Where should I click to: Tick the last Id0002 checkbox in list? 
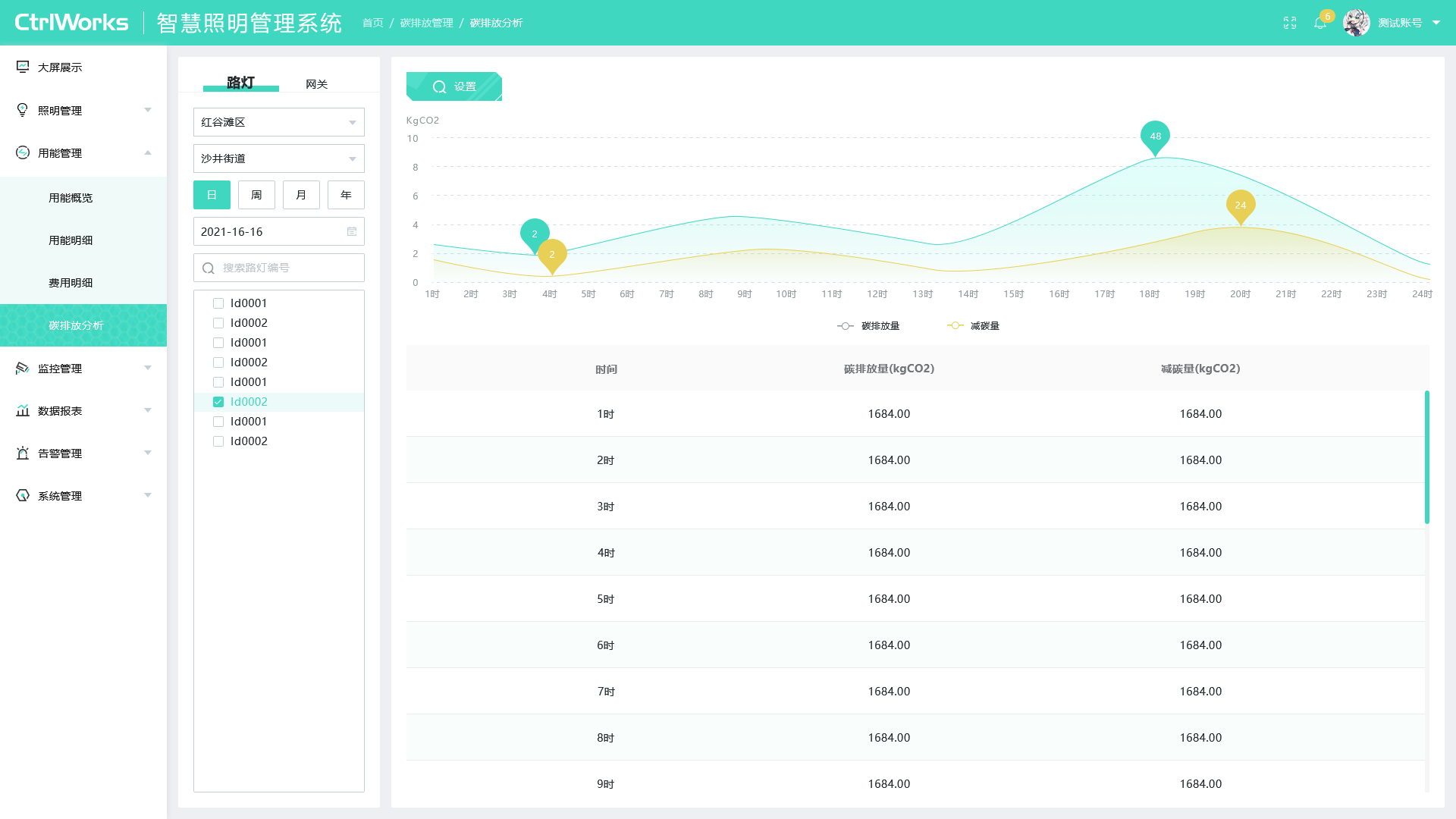tap(218, 441)
